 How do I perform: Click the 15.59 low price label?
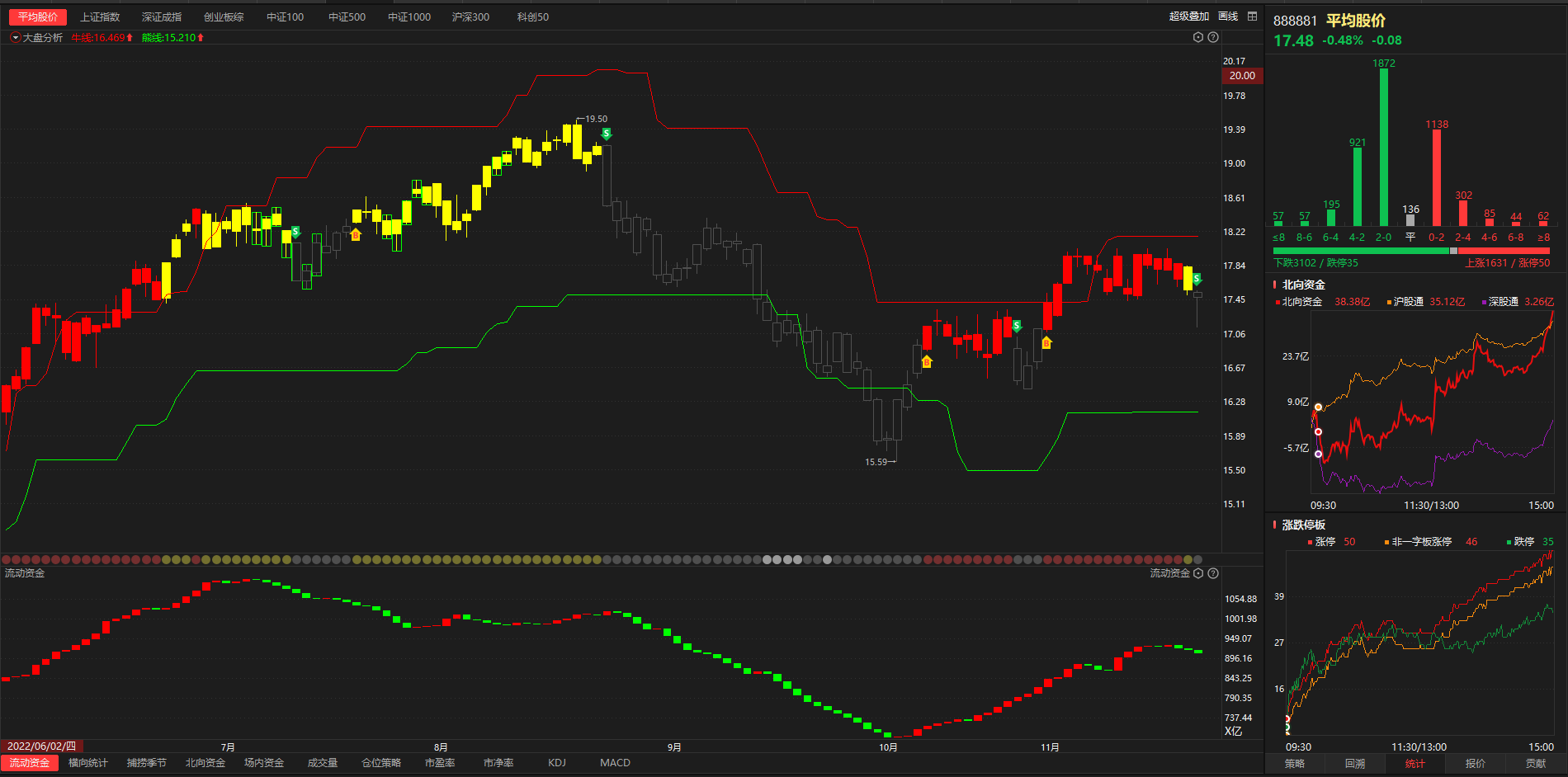point(876,462)
